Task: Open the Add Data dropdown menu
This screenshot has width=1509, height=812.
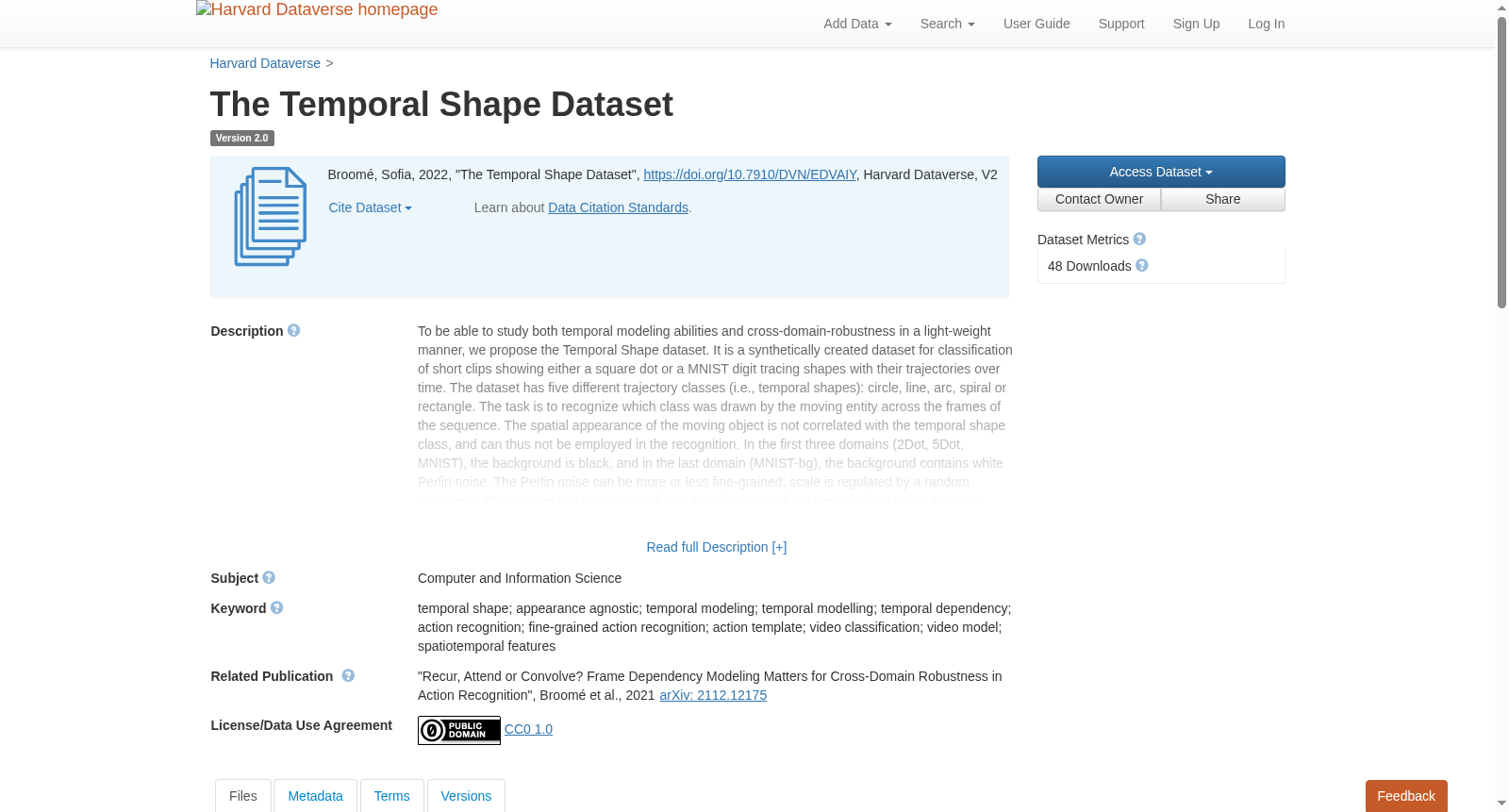Action: coord(857,24)
